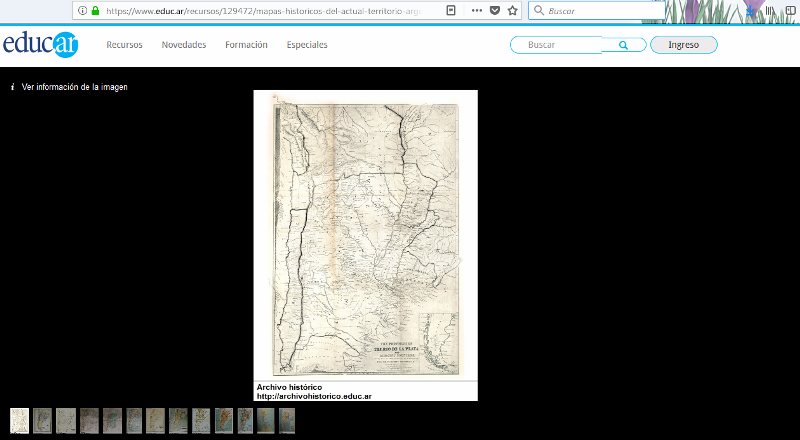Open the page actions three-dots menu

[x=477, y=10]
